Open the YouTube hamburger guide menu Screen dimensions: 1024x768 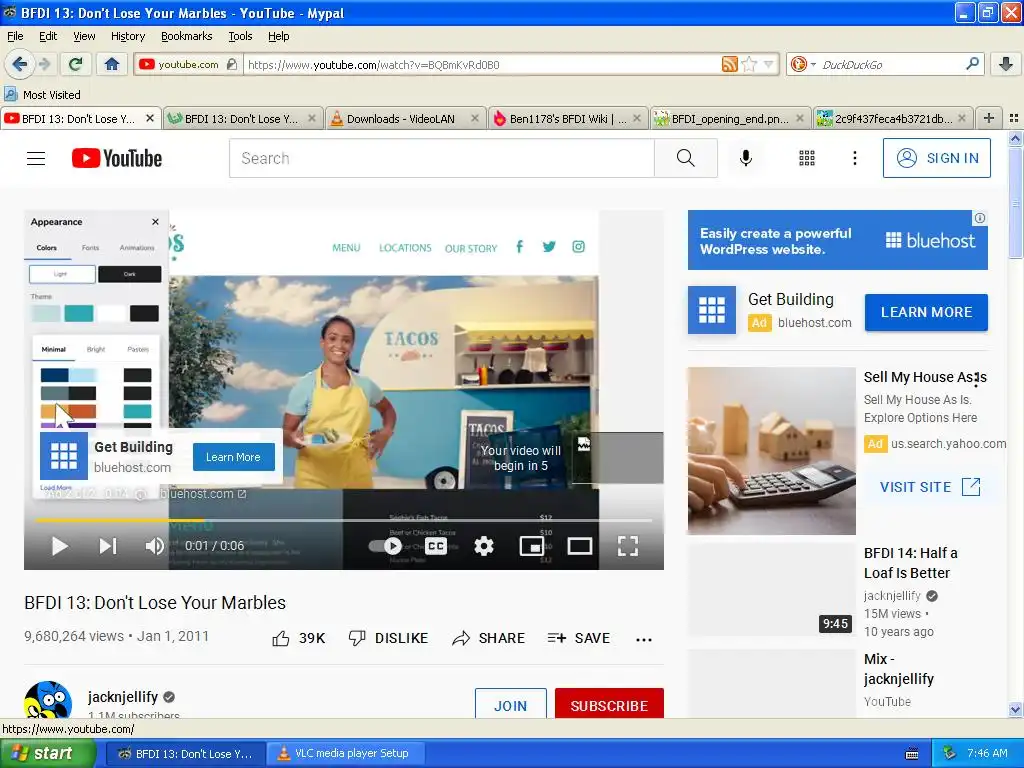(x=36, y=158)
